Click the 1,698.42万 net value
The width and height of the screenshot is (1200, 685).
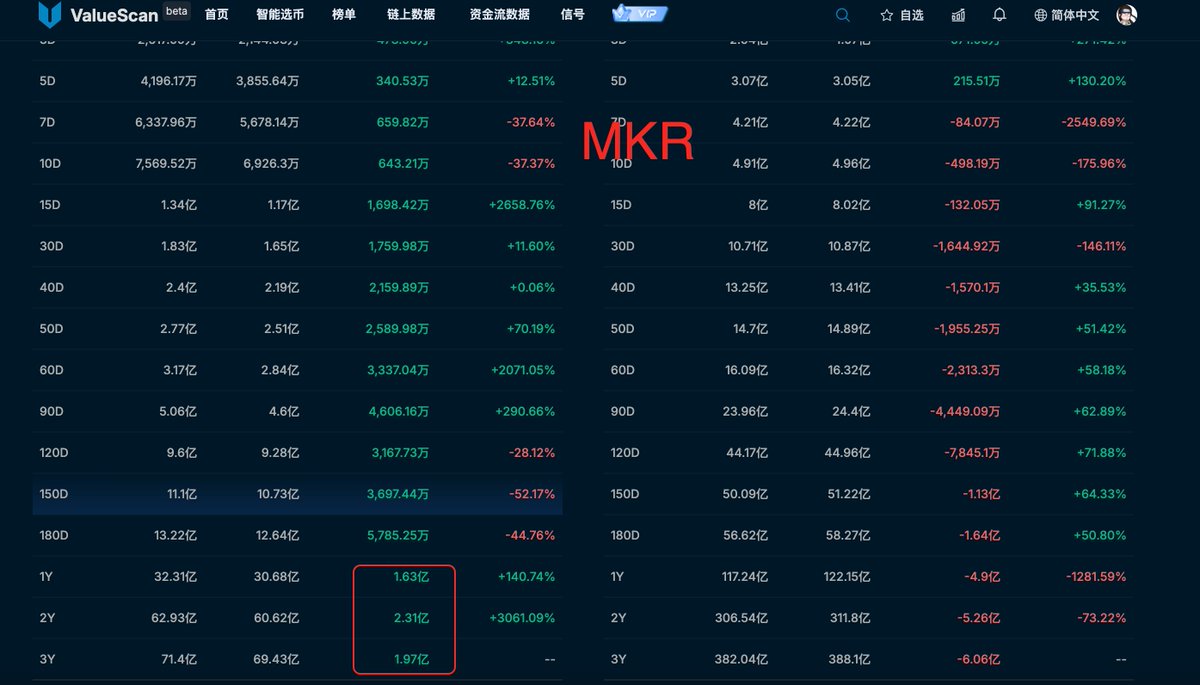(x=399, y=204)
